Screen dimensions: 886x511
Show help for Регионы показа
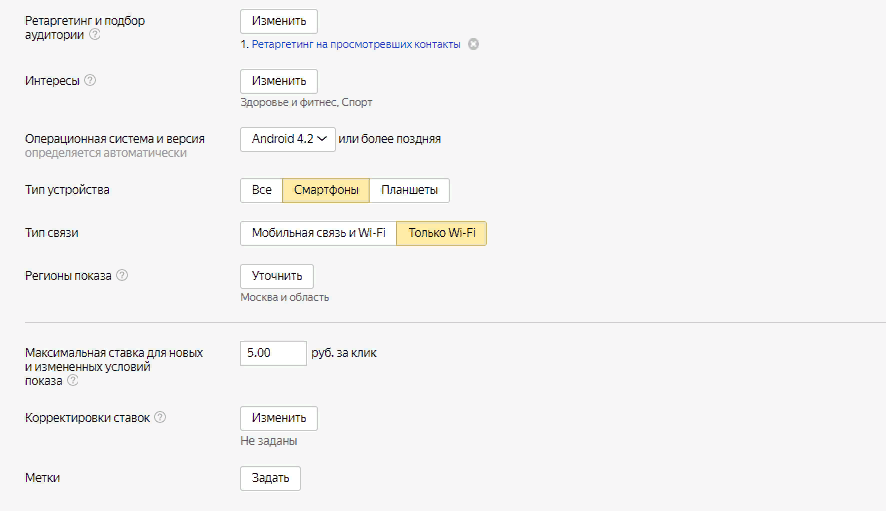[122, 276]
